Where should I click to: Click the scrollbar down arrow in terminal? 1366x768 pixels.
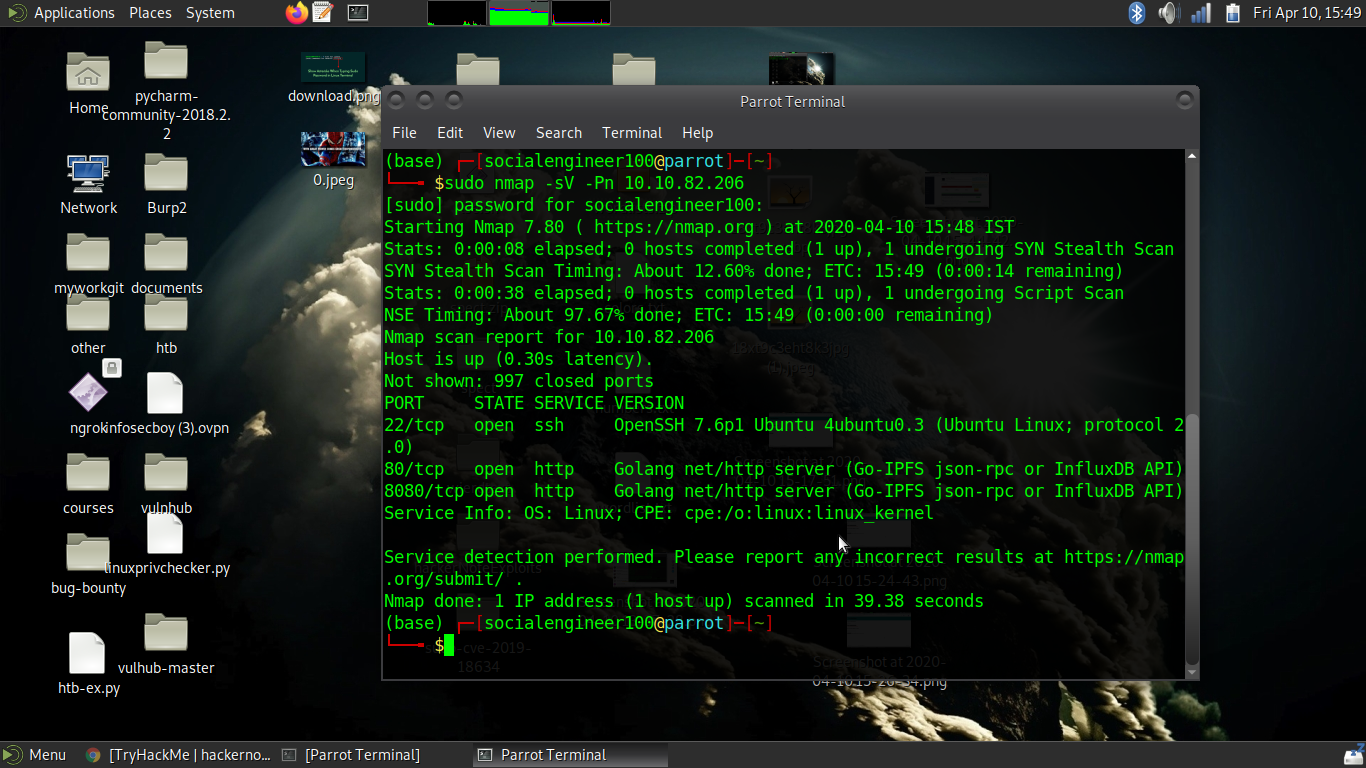point(1191,673)
